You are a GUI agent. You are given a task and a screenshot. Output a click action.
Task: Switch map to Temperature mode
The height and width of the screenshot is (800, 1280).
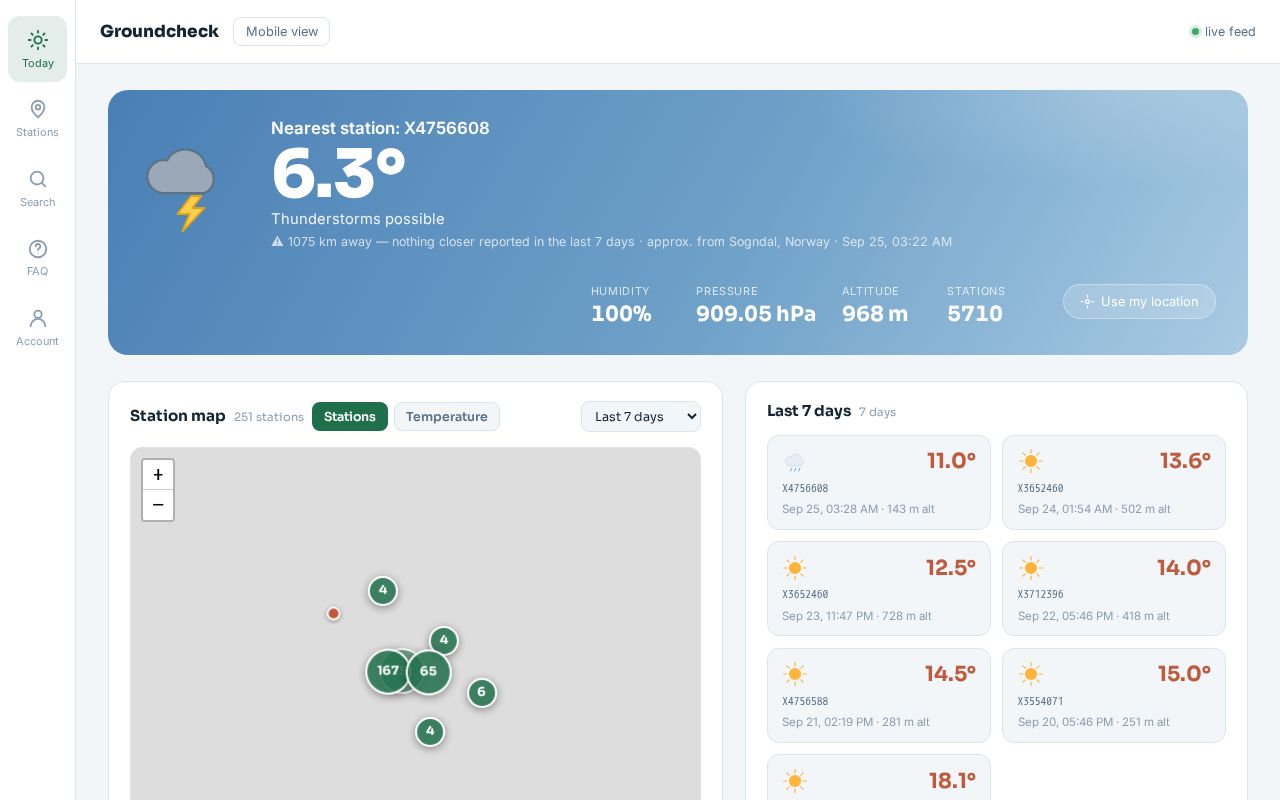click(x=447, y=417)
